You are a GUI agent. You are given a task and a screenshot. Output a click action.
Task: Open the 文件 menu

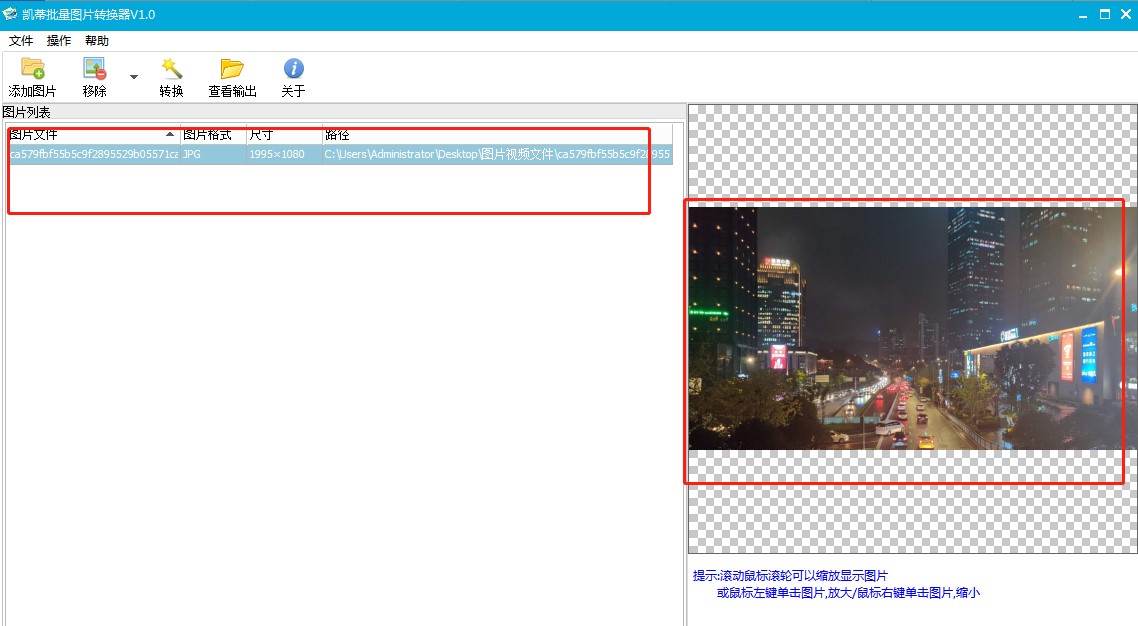pos(21,41)
